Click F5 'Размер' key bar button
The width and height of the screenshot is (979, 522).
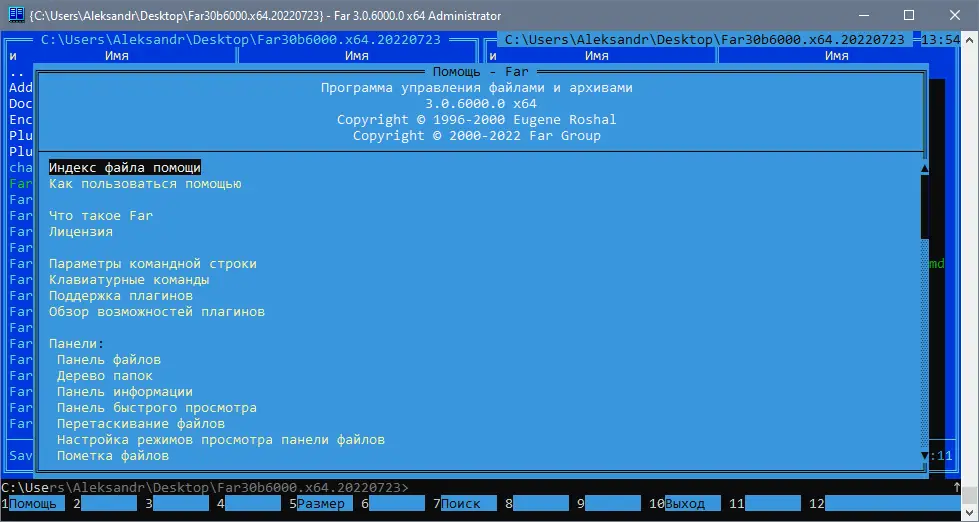click(x=325, y=504)
